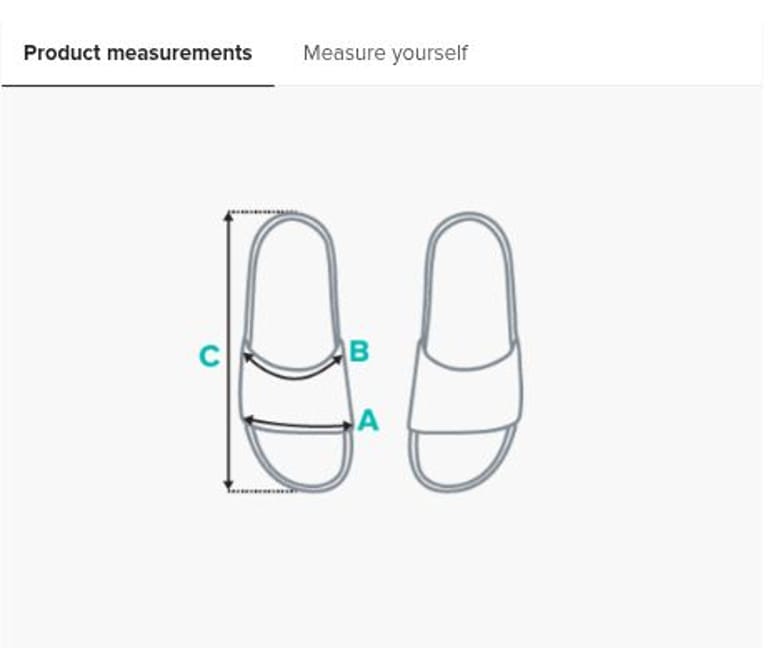Click the teal letter A label
The height and width of the screenshot is (648, 768).
coord(368,421)
